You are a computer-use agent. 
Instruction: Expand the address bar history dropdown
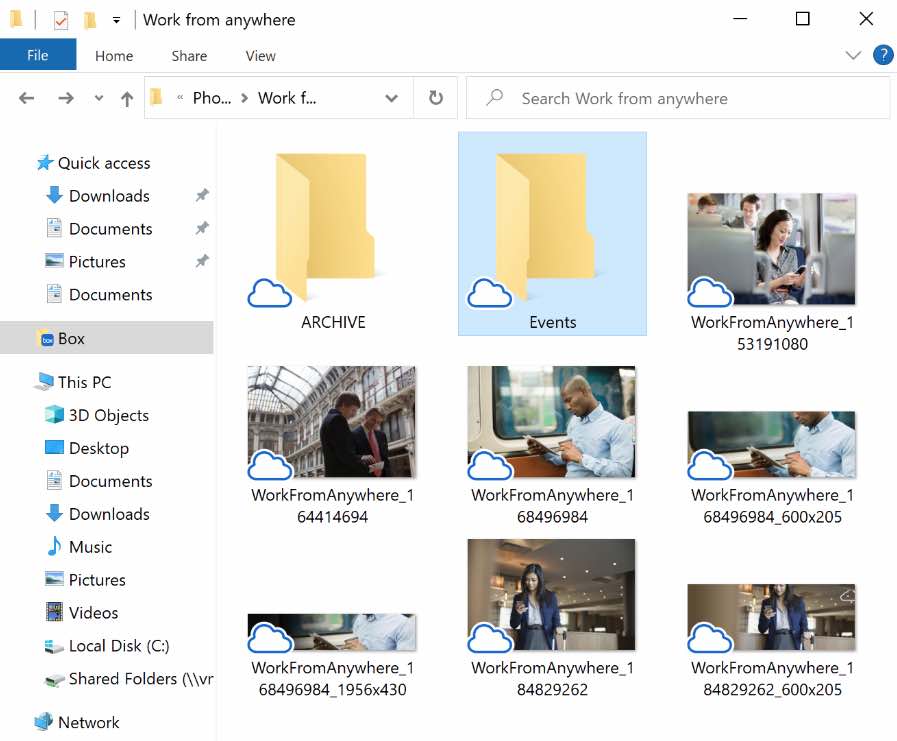(x=391, y=97)
